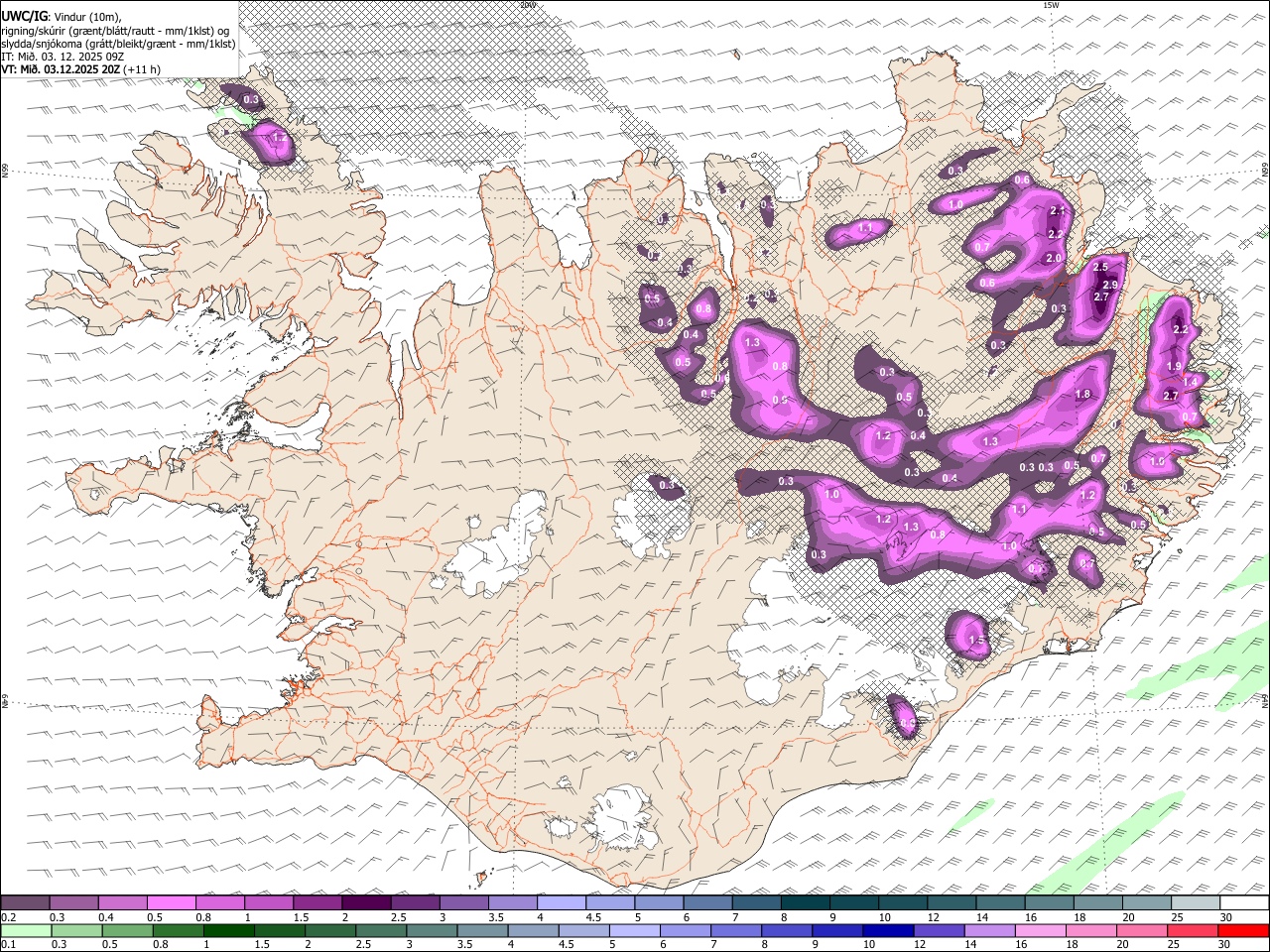Select the palest green 0.1–0.3 rain legend swatch
1270x952 pixels.
pyautogui.click(x=26, y=930)
